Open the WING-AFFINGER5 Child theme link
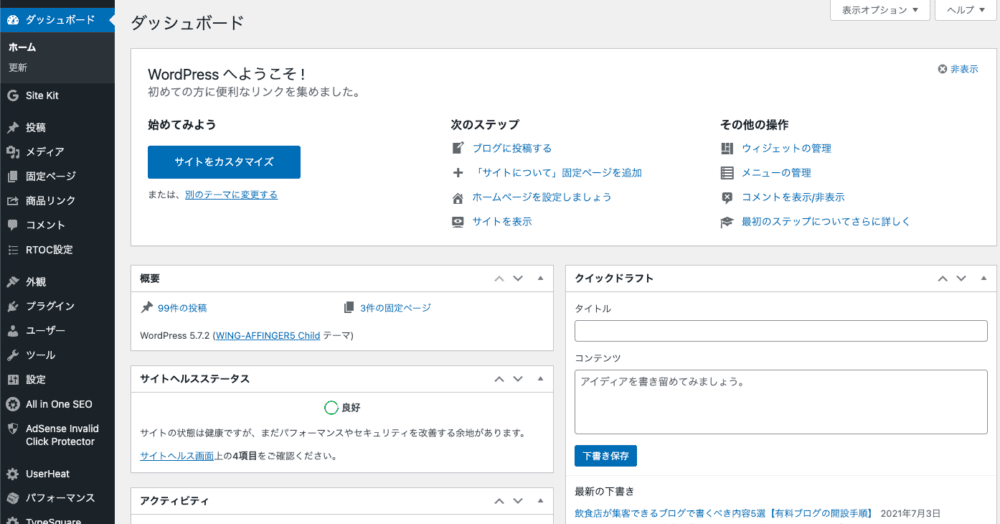1000x524 pixels. point(267,335)
